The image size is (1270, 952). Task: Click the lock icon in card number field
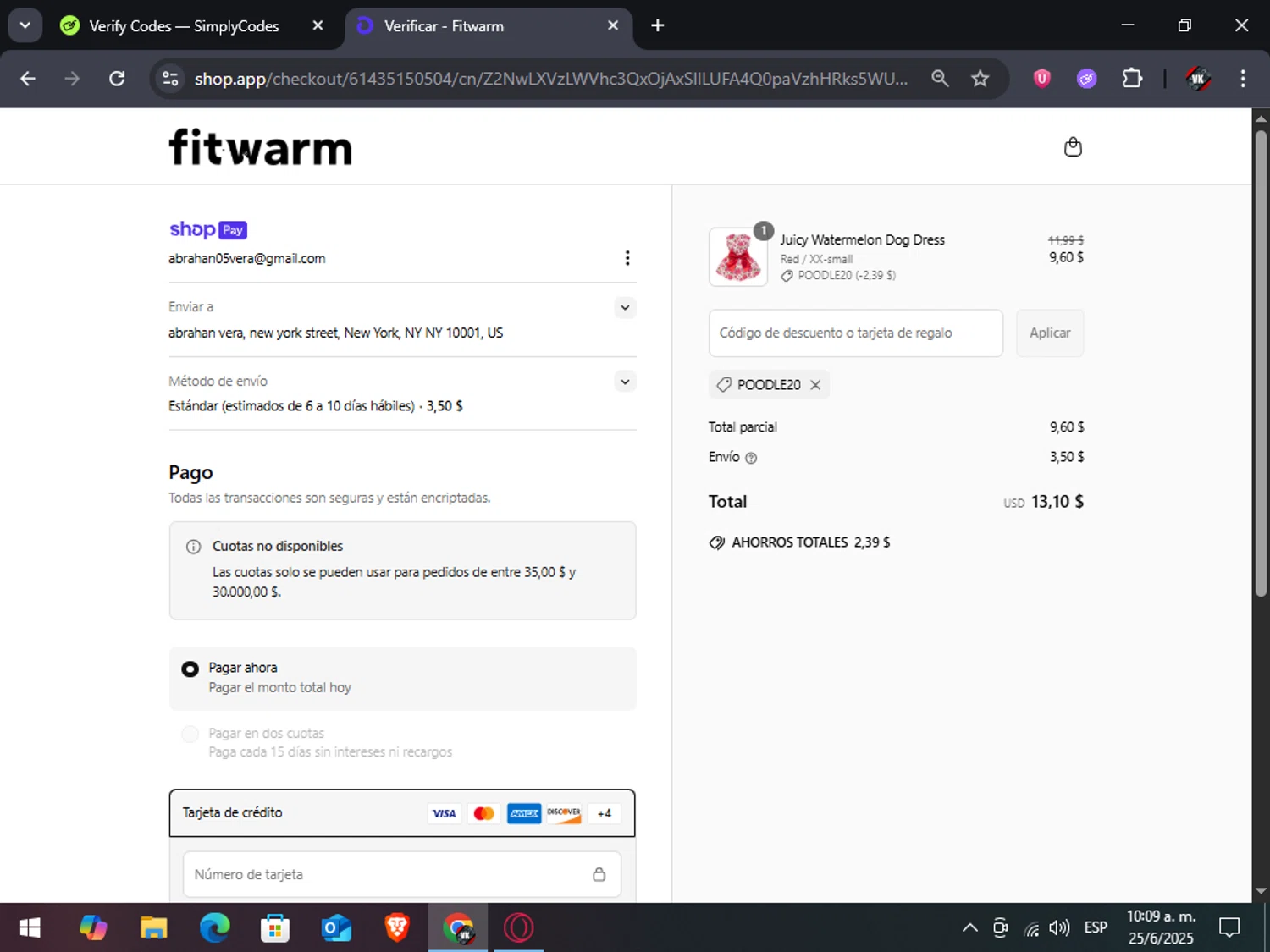click(x=599, y=874)
